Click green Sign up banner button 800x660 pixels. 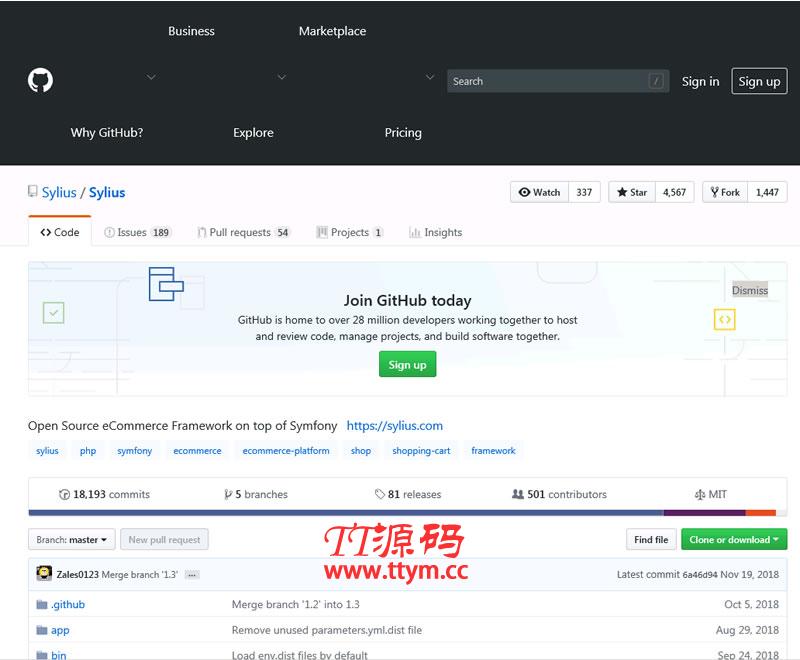pos(407,364)
